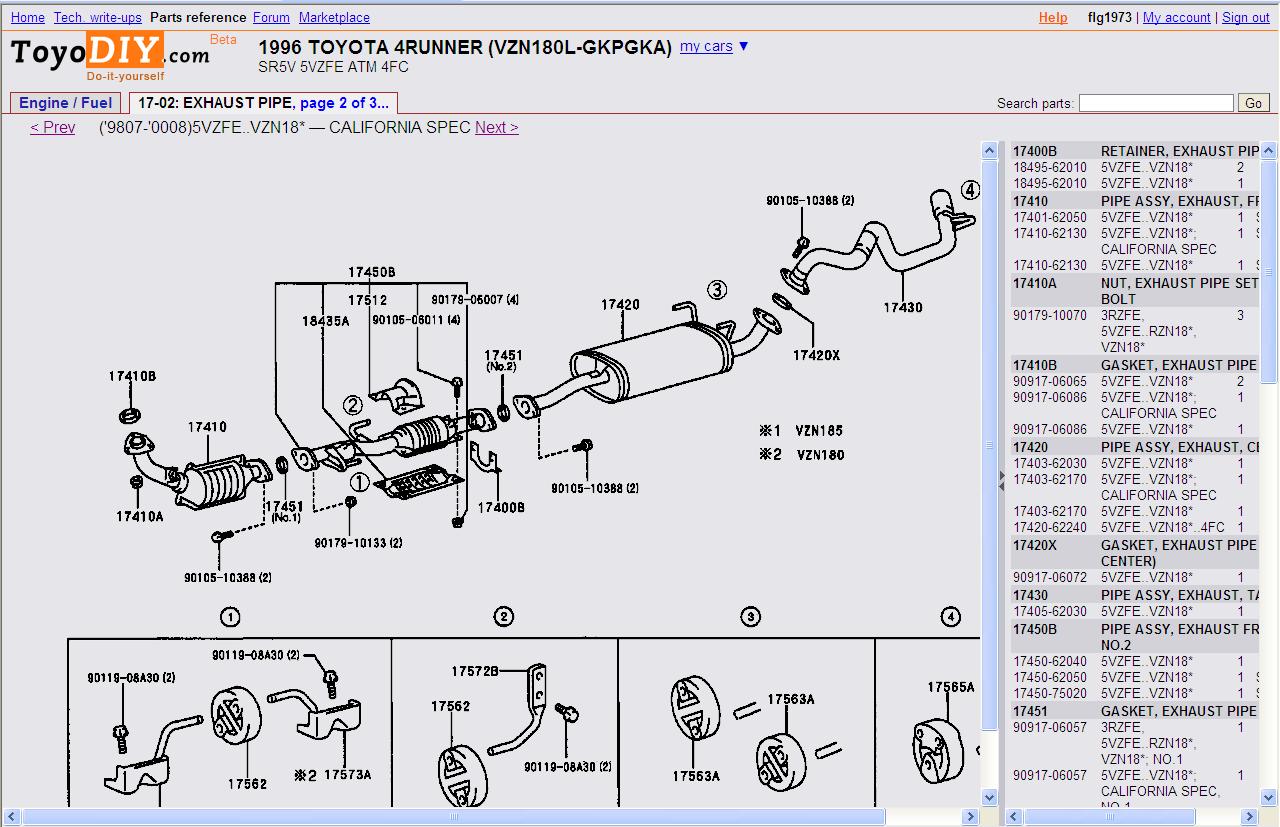
Task: Select 17400B RETAINER row in parts list
Action: [x=1135, y=152]
